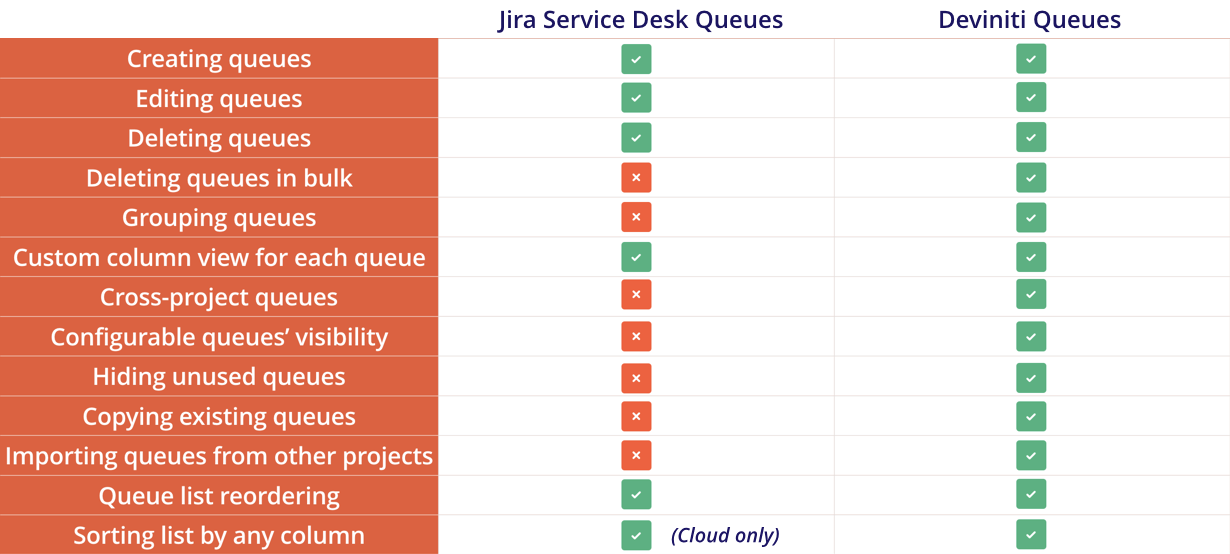Click 'Configurable queues' visibility' row label
This screenshot has width=1230, height=554.
click(x=219, y=337)
